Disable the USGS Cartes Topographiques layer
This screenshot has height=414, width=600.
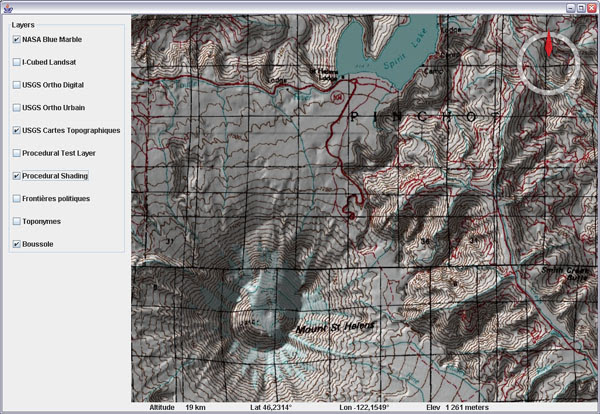point(16,130)
